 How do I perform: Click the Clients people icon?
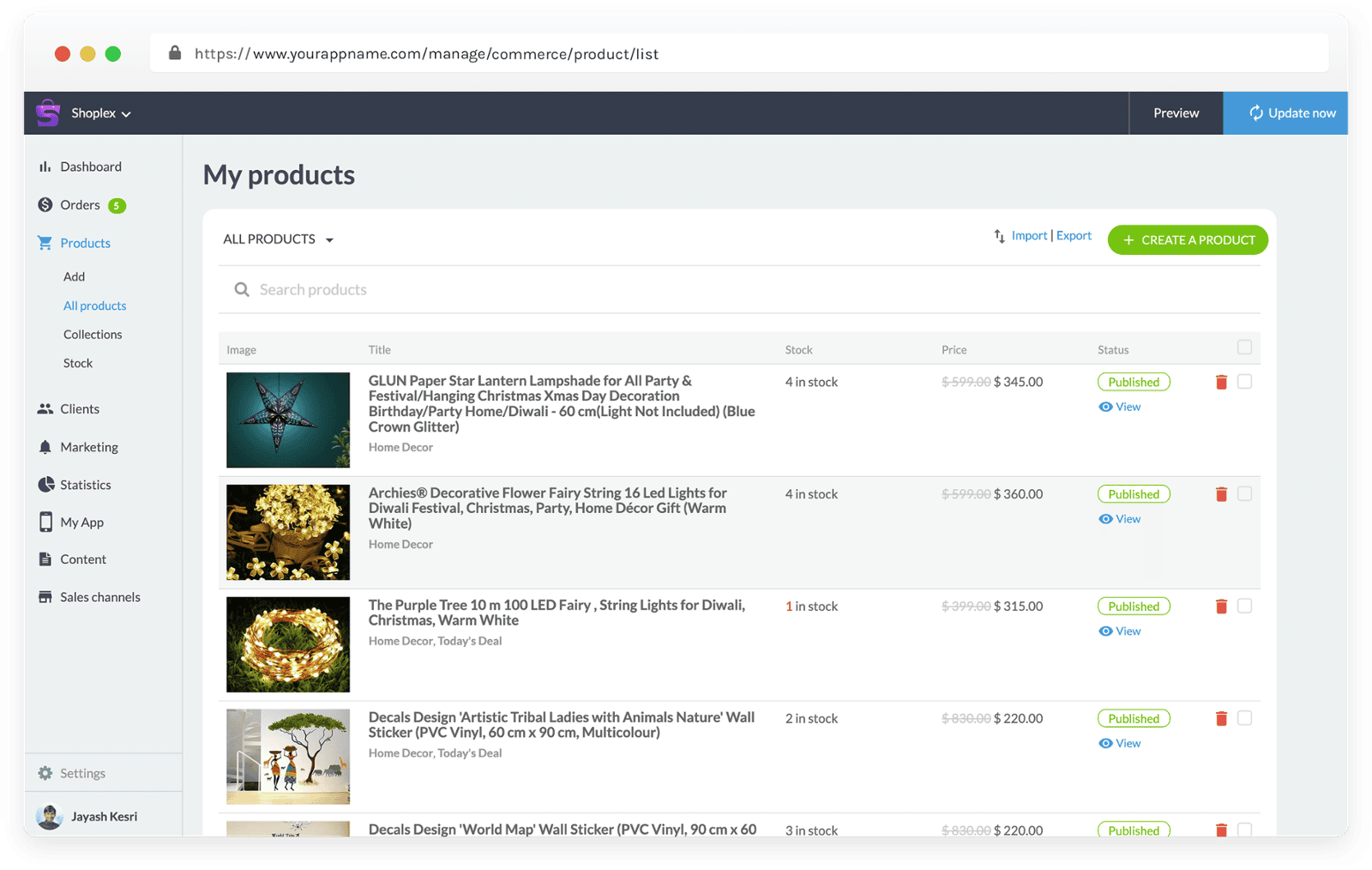(x=45, y=408)
